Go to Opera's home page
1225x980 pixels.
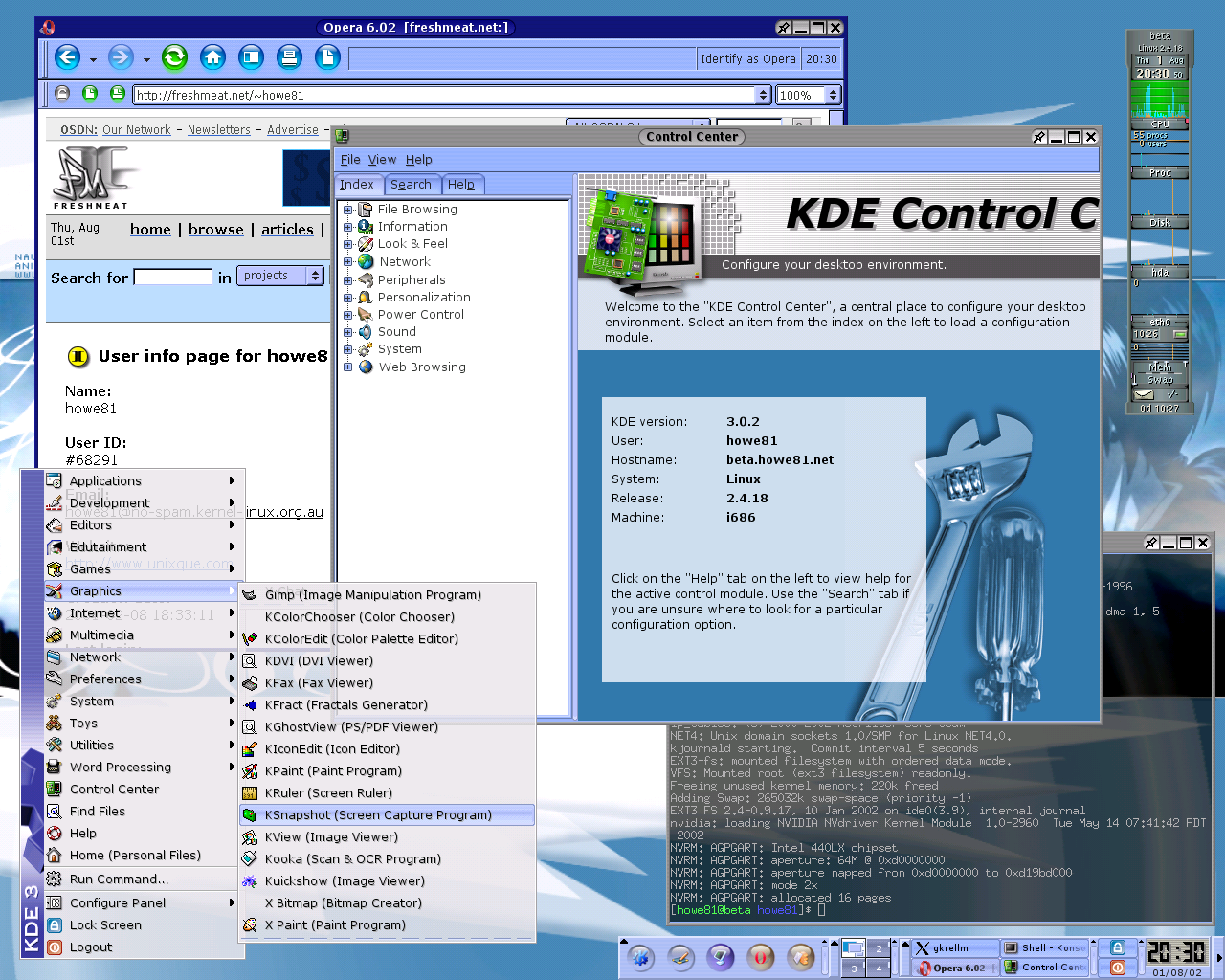tap(212, 58)
